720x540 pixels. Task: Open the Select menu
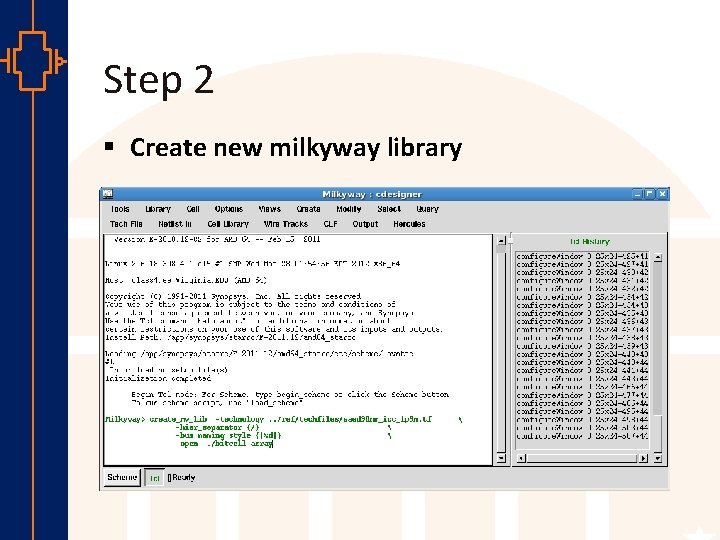click(x=389, y=209)
